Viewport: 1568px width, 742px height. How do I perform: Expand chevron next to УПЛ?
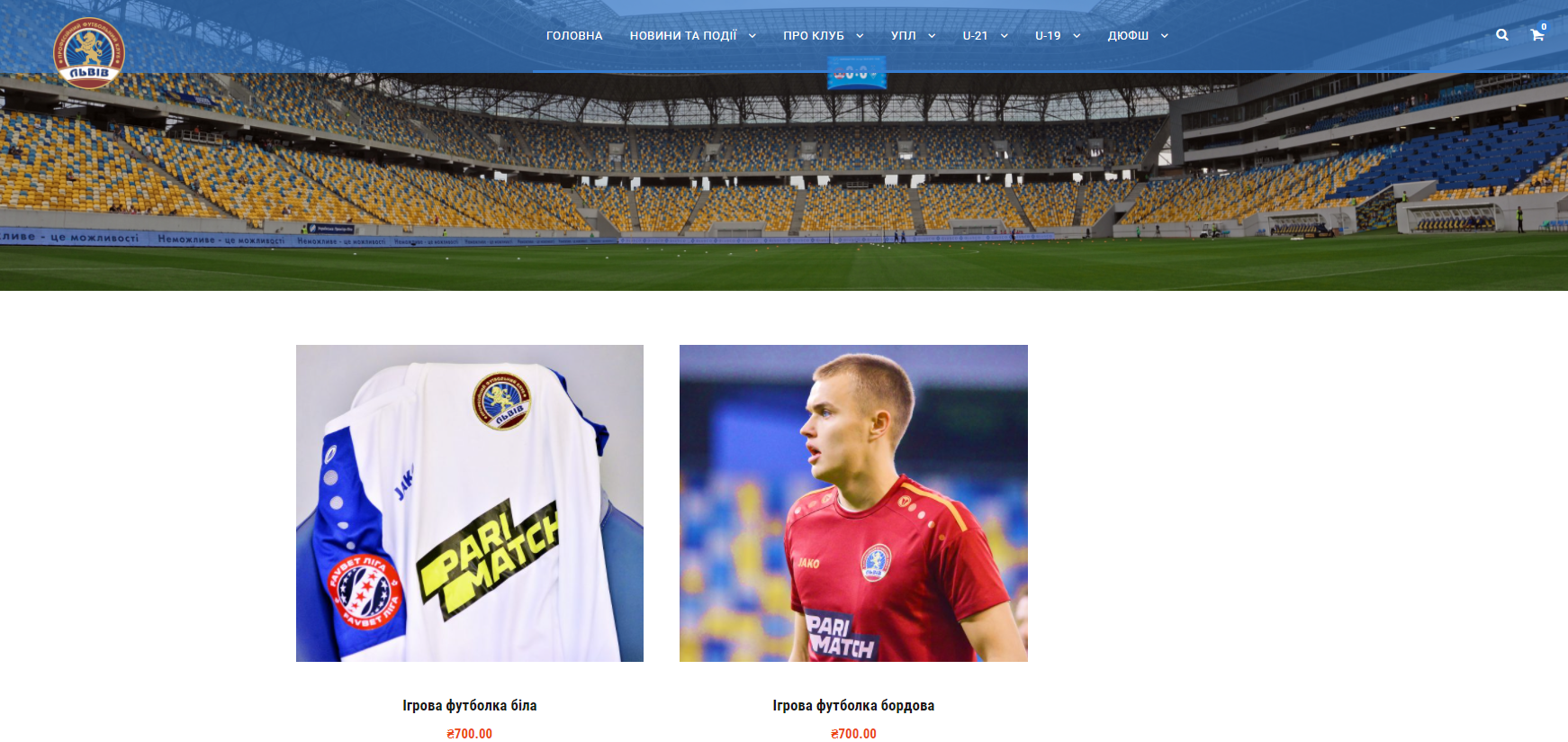(932, 36)
